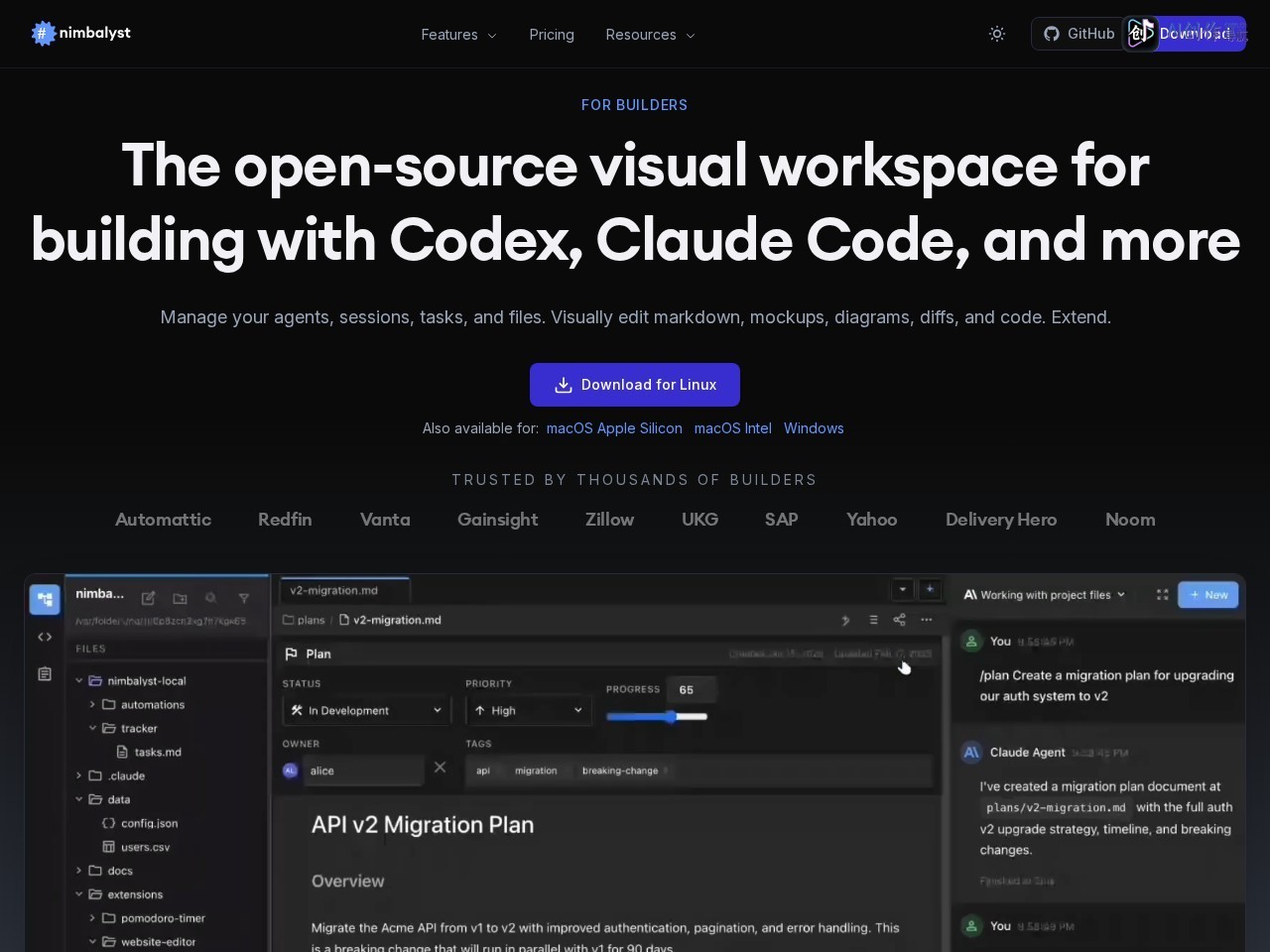Click the Claude Agent avatar icon

point(971,753)
